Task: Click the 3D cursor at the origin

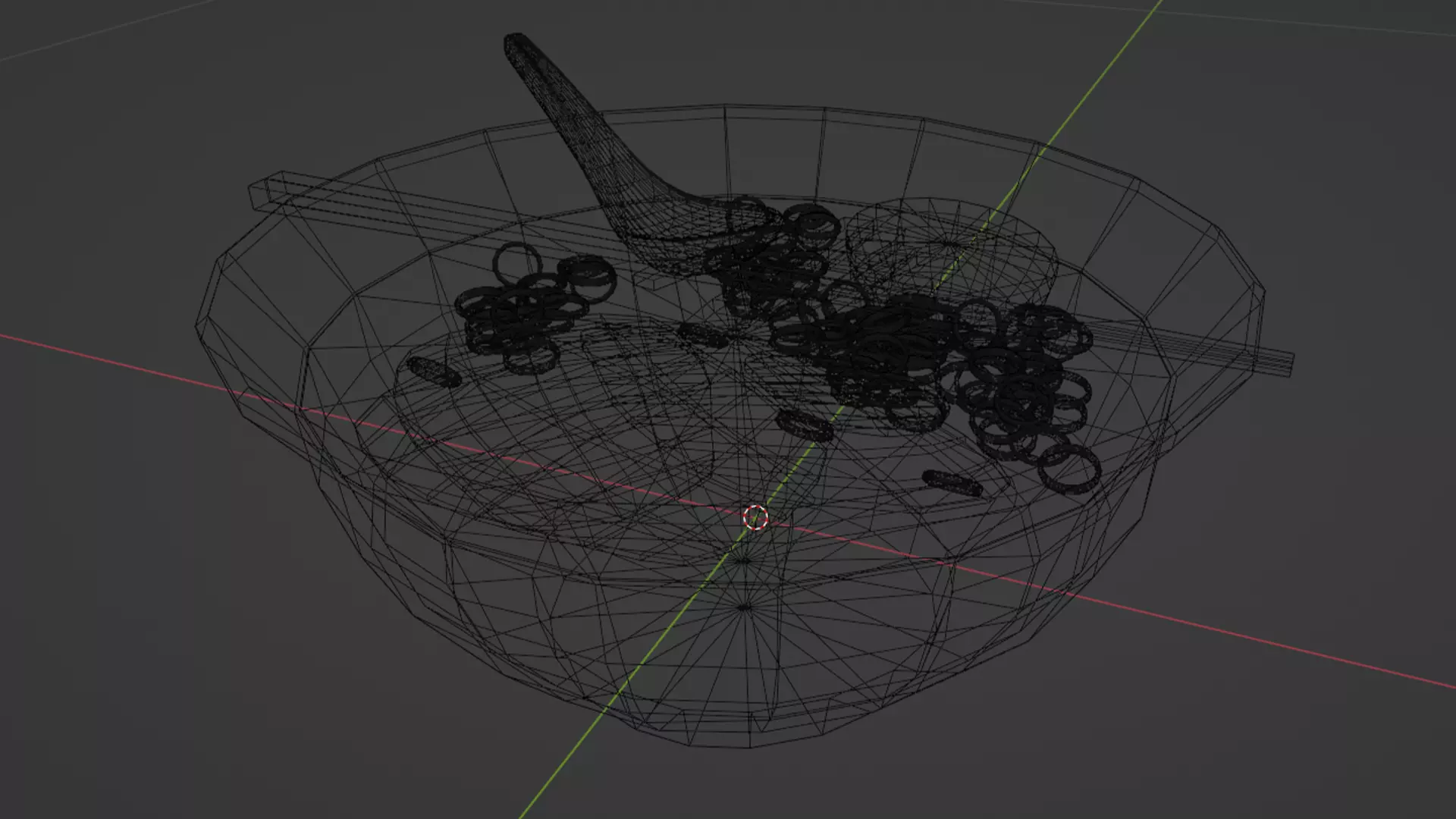Action: (755, 518)
